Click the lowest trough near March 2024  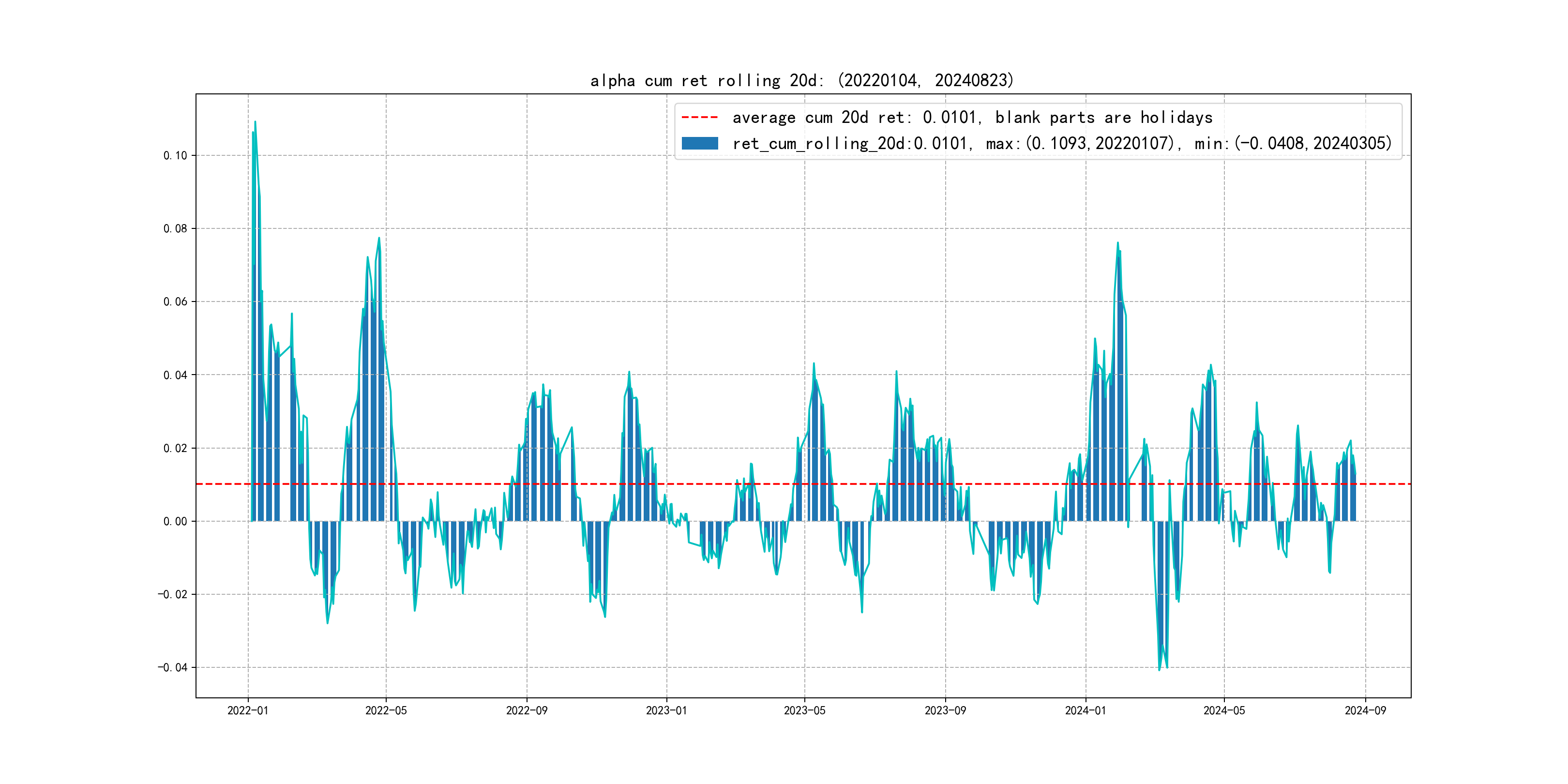tap(1159, 668)
